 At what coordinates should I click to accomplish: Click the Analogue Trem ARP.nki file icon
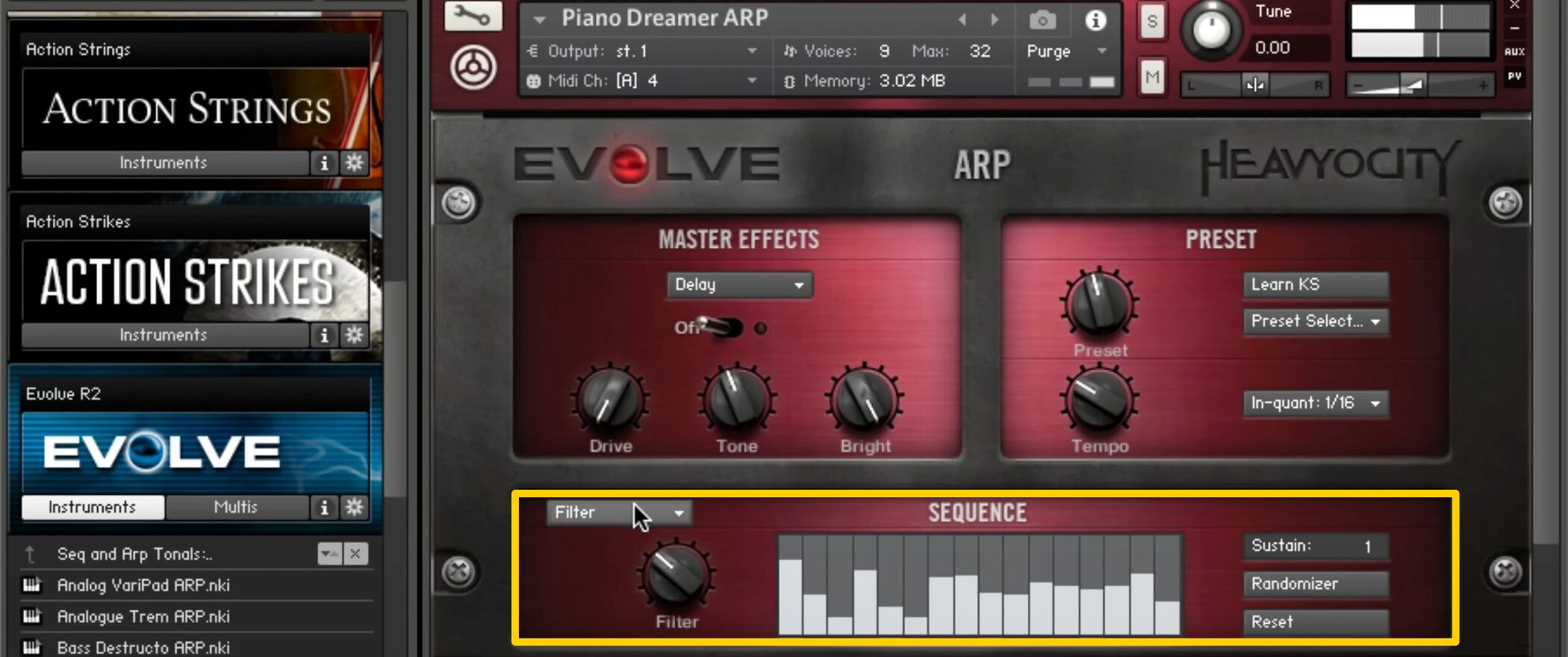click(31, 616)
